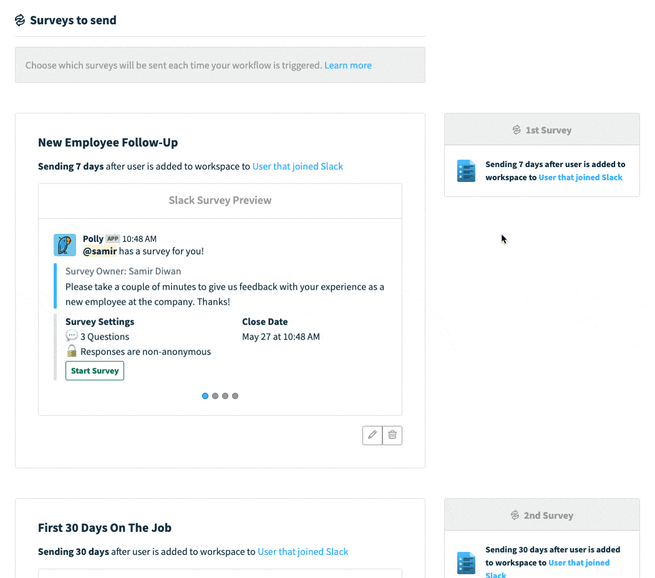Click the 1st Survey card header
The width and height of the screenshot is (655, 578).
point(542,130)
